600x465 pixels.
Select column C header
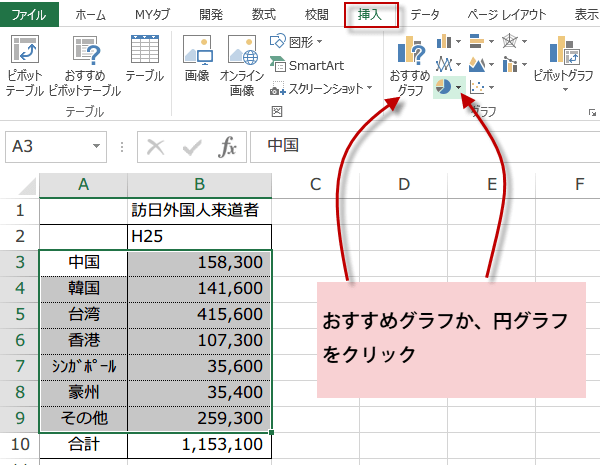pyautogui.click(x=316, y=185)
